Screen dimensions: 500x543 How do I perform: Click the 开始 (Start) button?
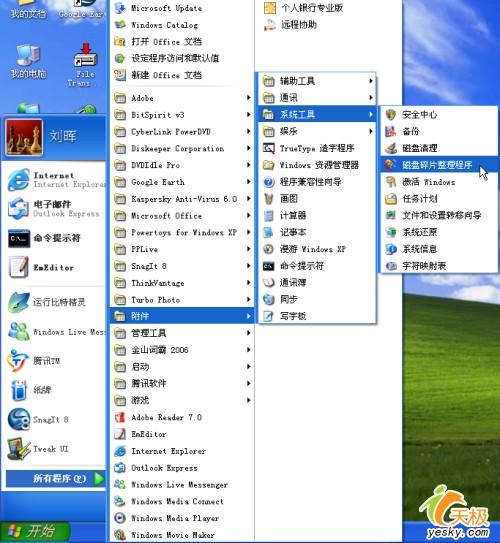(x=35, y=532)
